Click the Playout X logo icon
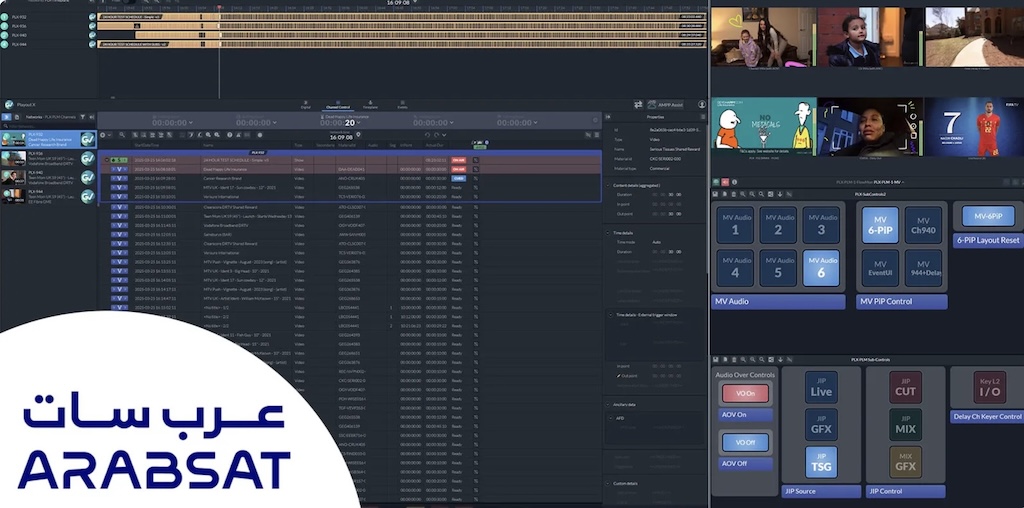1024x508 pixels. point(8,104)
